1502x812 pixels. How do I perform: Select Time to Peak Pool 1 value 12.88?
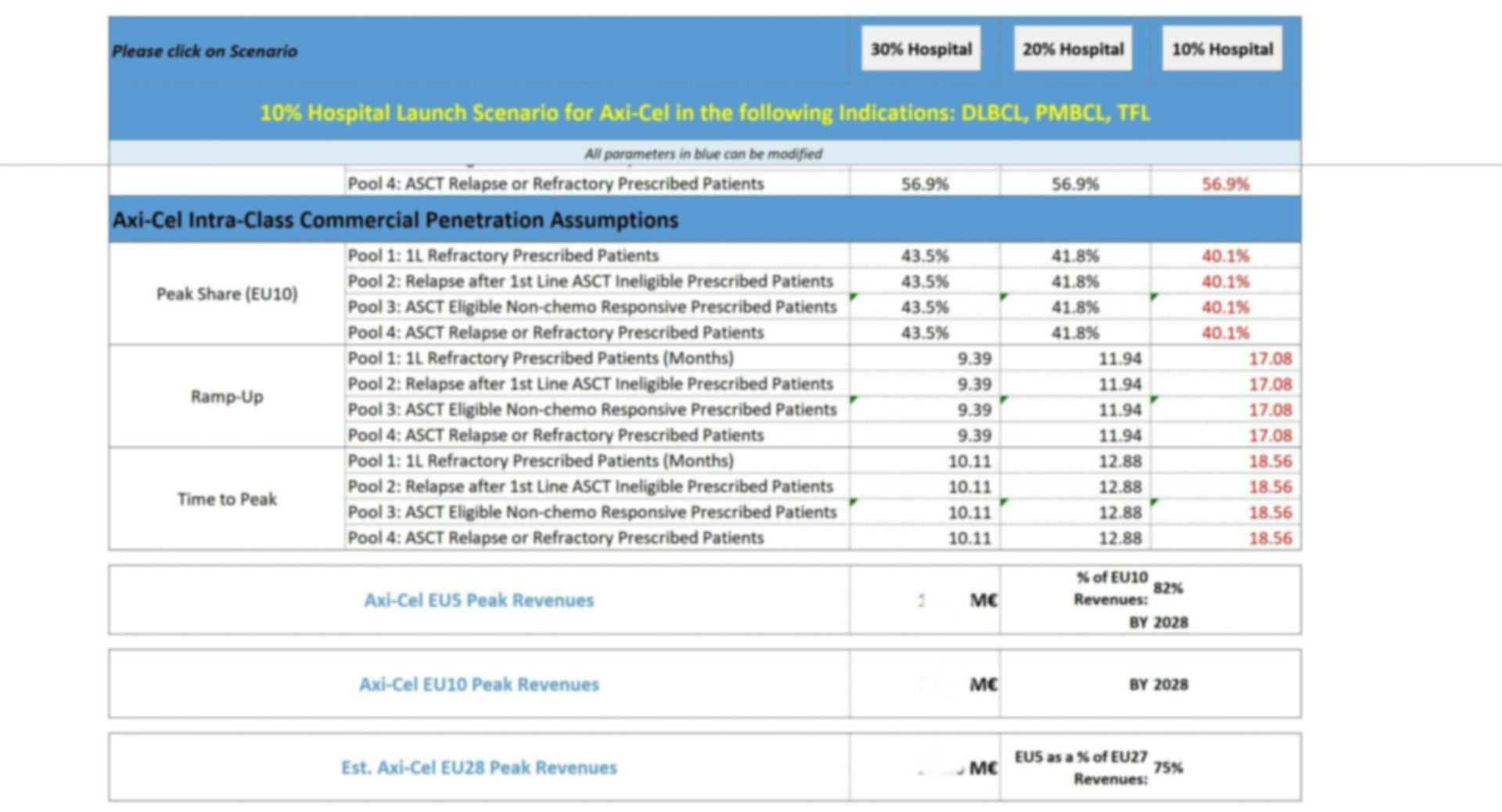point(1119,461)
